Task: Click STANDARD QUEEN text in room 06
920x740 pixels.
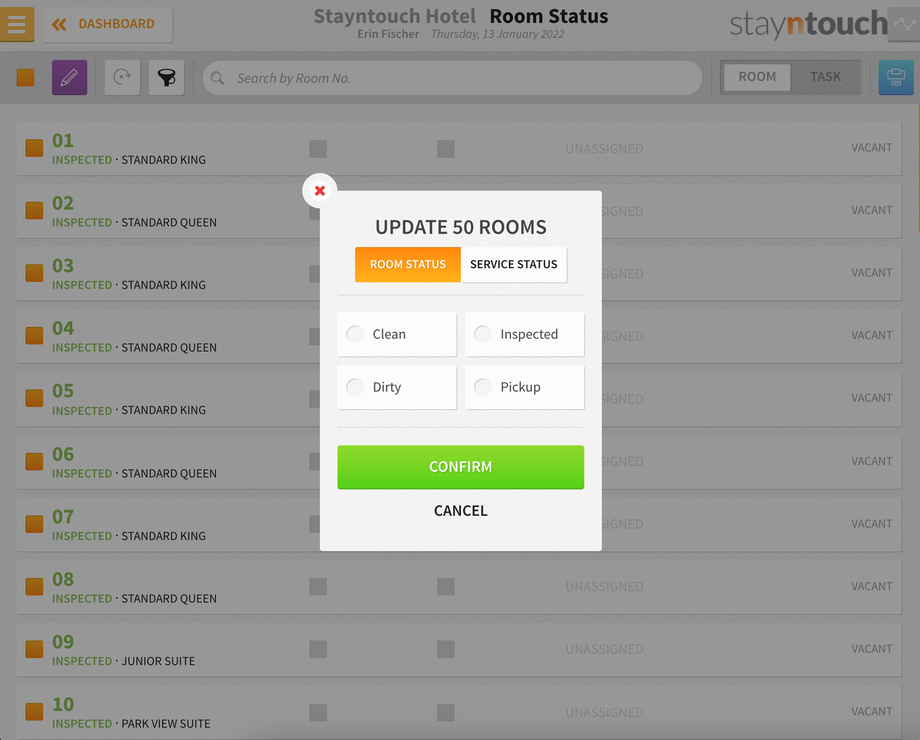Action: [x=169, y=474]
